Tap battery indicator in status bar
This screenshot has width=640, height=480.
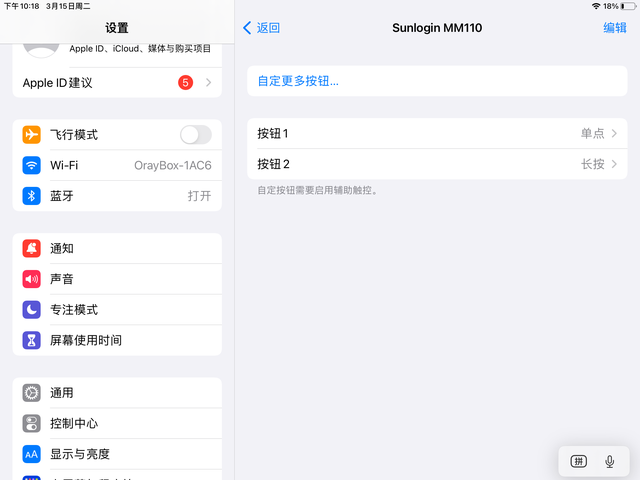628,6
